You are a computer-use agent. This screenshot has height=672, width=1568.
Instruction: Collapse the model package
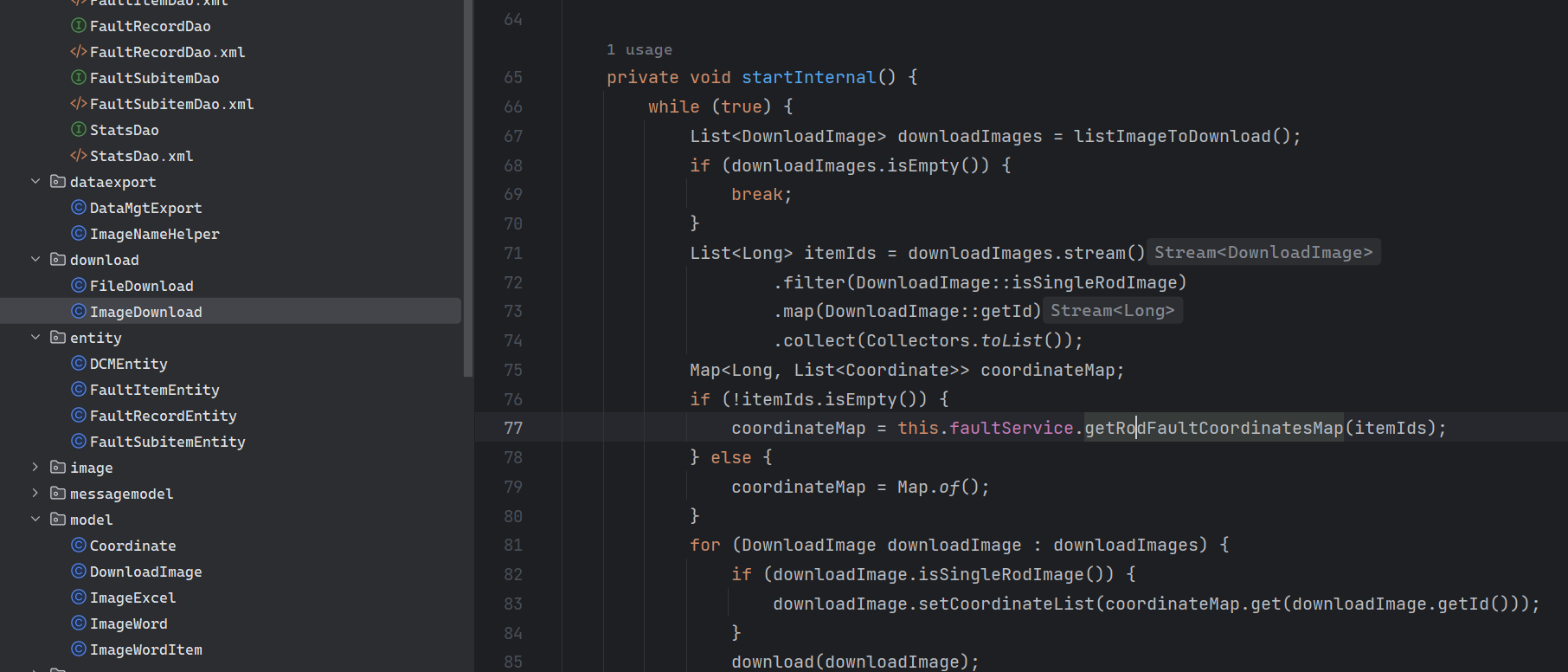point(35,520)
